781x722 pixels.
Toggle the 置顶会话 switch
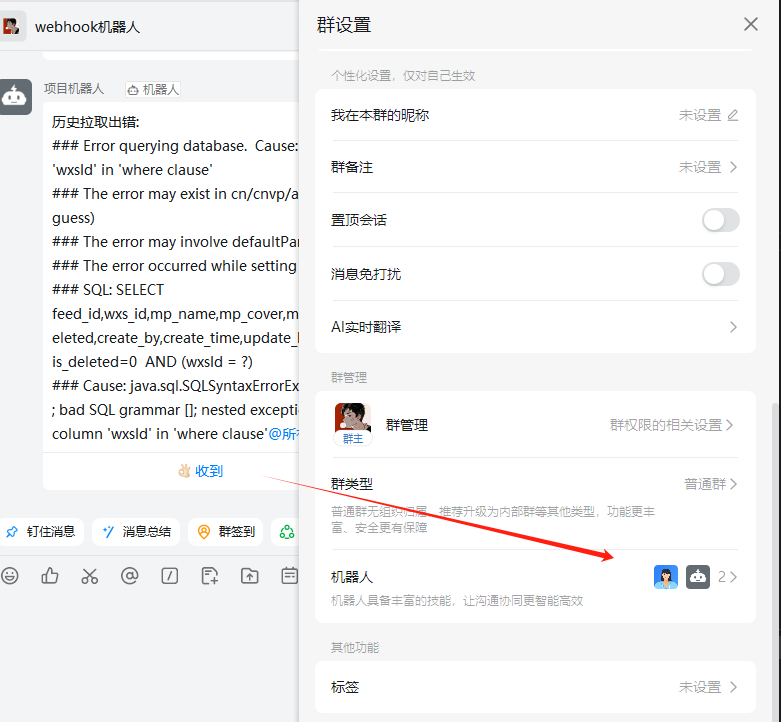click(x=720, y=220)
